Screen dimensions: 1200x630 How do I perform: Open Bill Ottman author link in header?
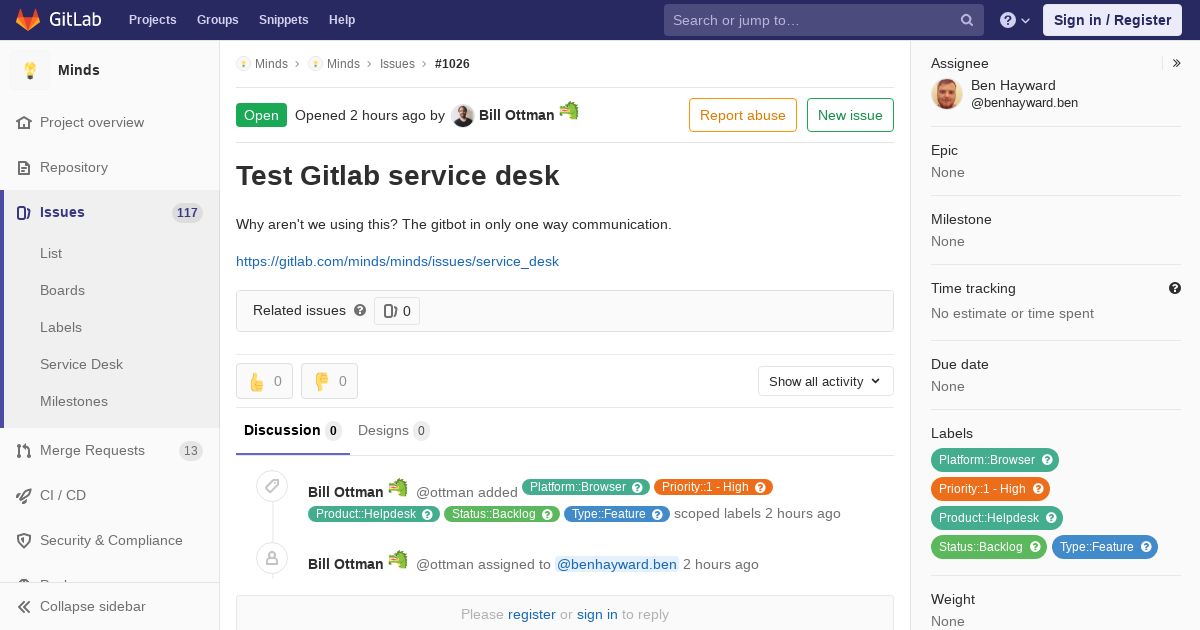pos(516,115)
